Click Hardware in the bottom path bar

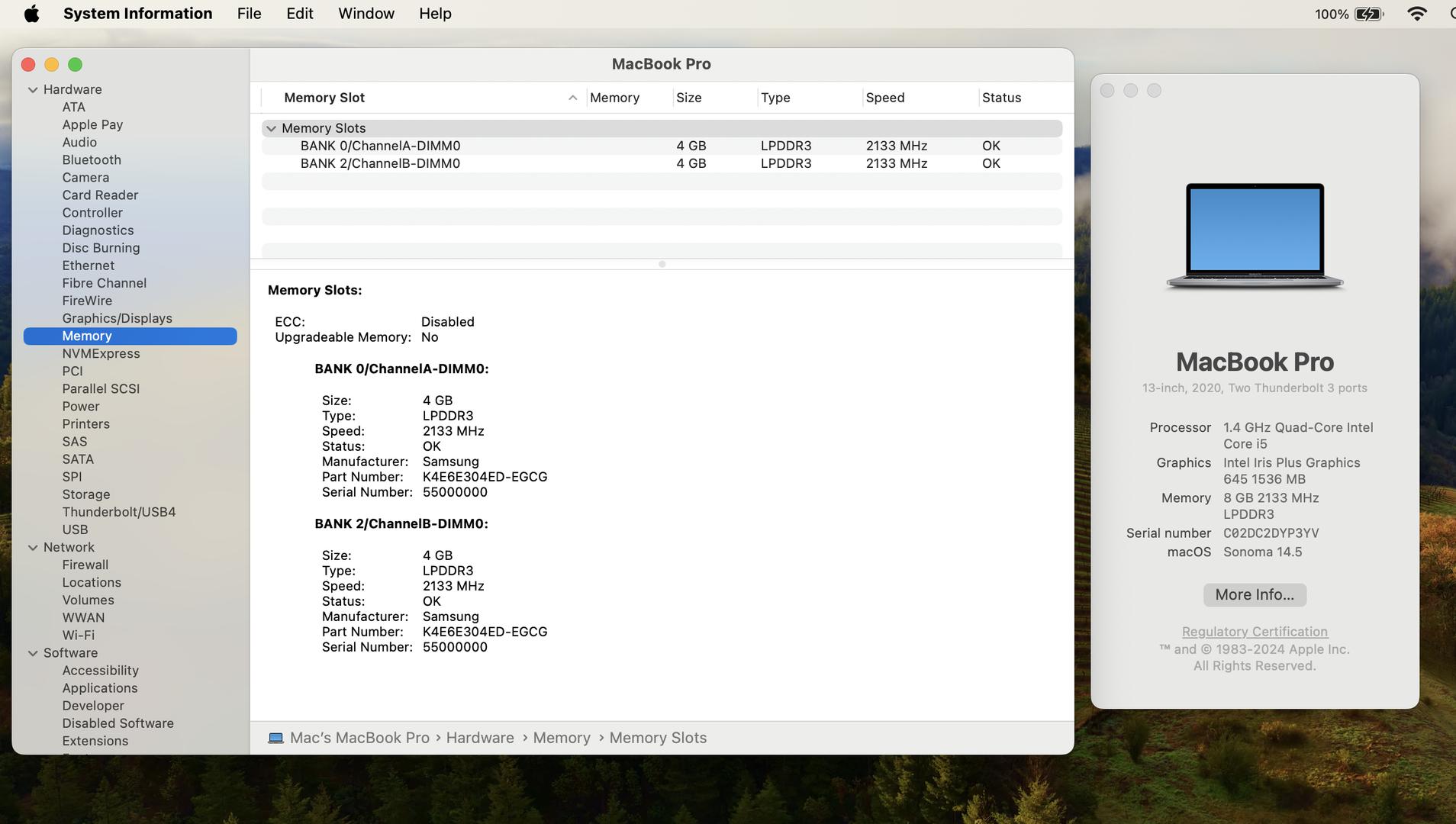[x=480, y=738]
